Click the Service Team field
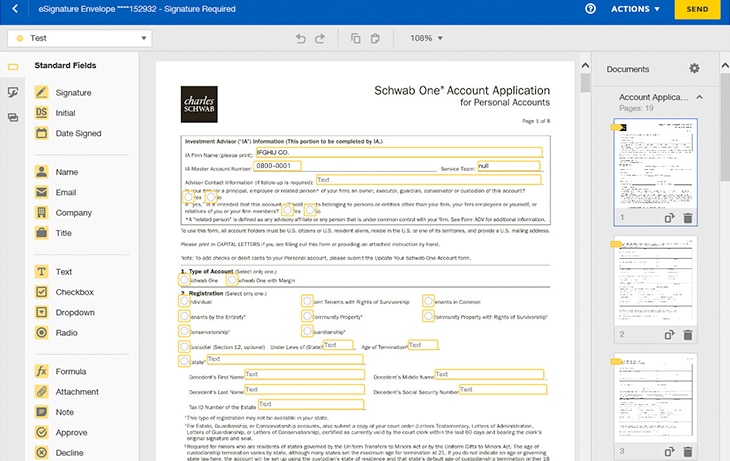The width and height of the screenshot is (730, 461). click(509, 166)
